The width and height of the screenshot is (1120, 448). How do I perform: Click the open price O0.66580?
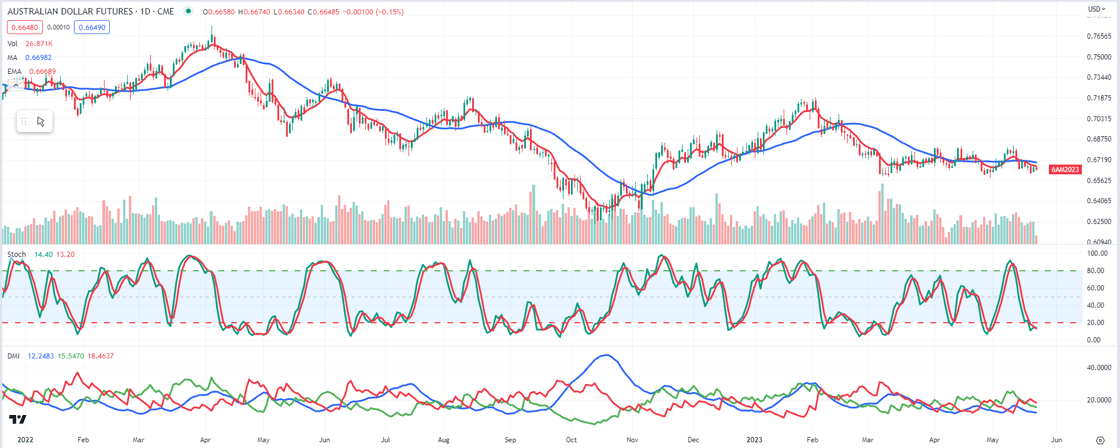pos(217,12)
